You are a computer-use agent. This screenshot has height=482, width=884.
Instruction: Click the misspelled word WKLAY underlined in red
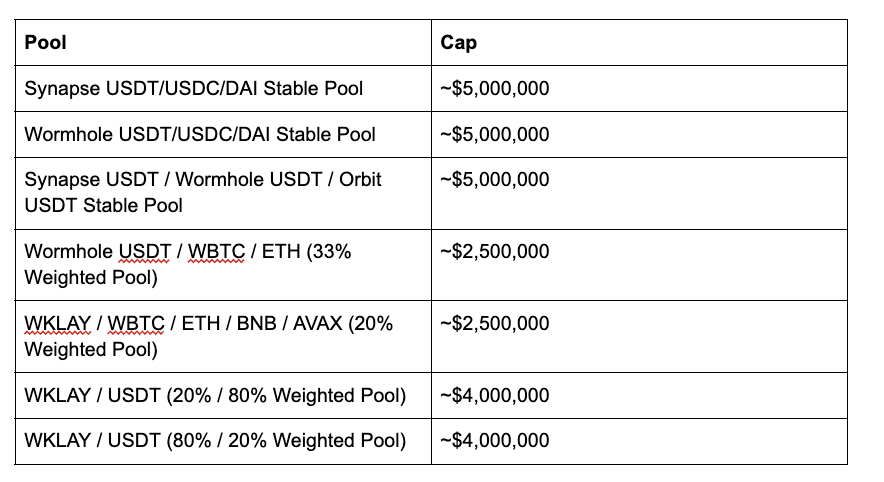pyautogui.click(x=58, y=324)
